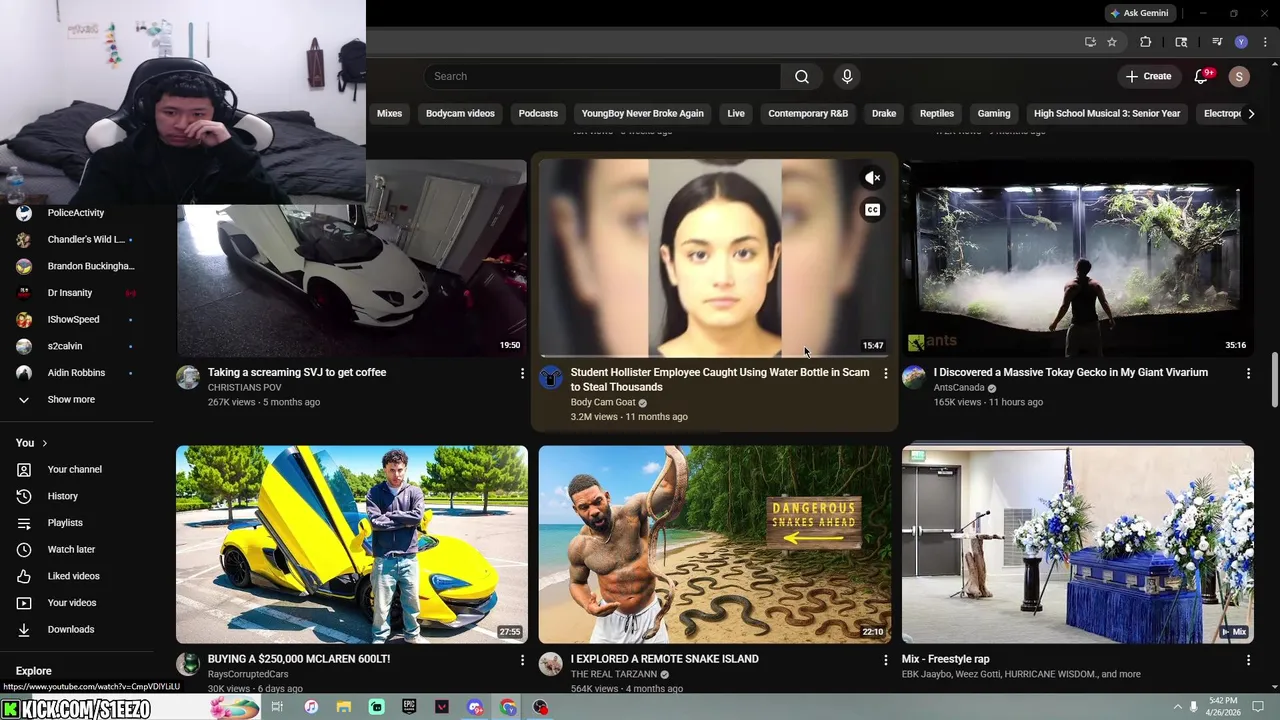Open Epic Games launcher in the taskbar
Image resolution: width=1280 pixels, height=720 pixels.
409,707
